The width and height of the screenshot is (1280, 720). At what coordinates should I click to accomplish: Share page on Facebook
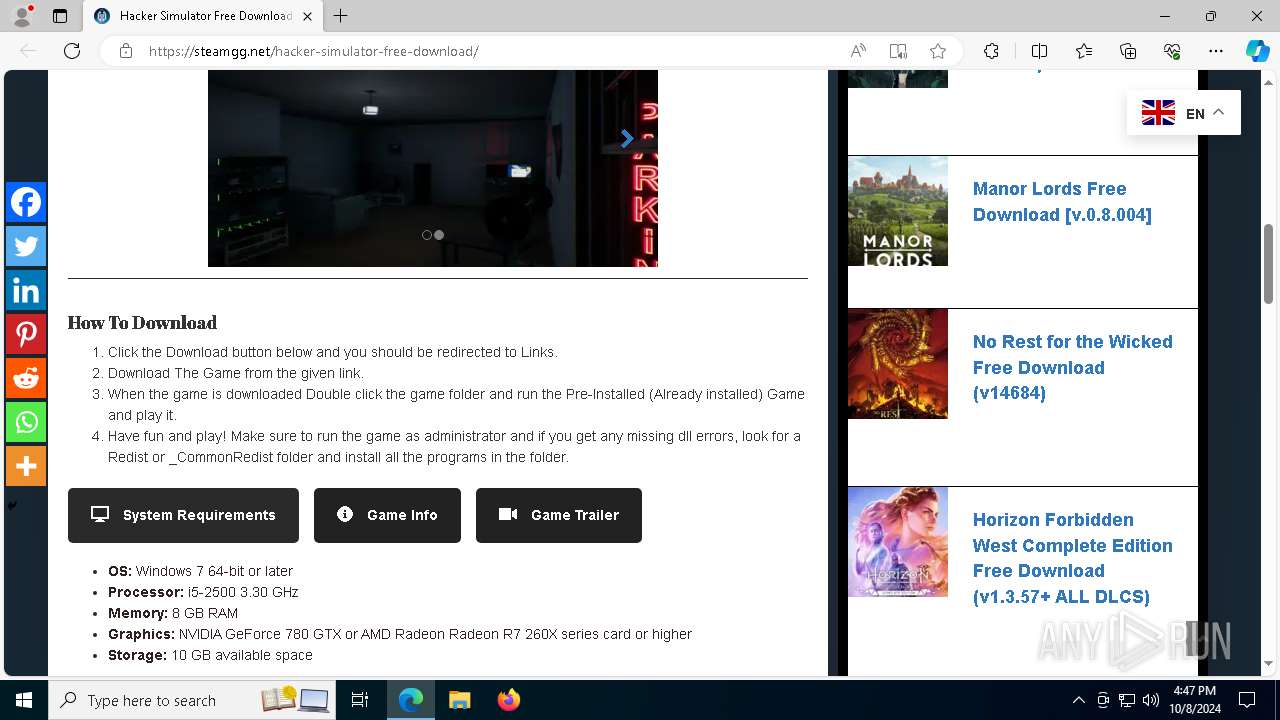point(26,202)
